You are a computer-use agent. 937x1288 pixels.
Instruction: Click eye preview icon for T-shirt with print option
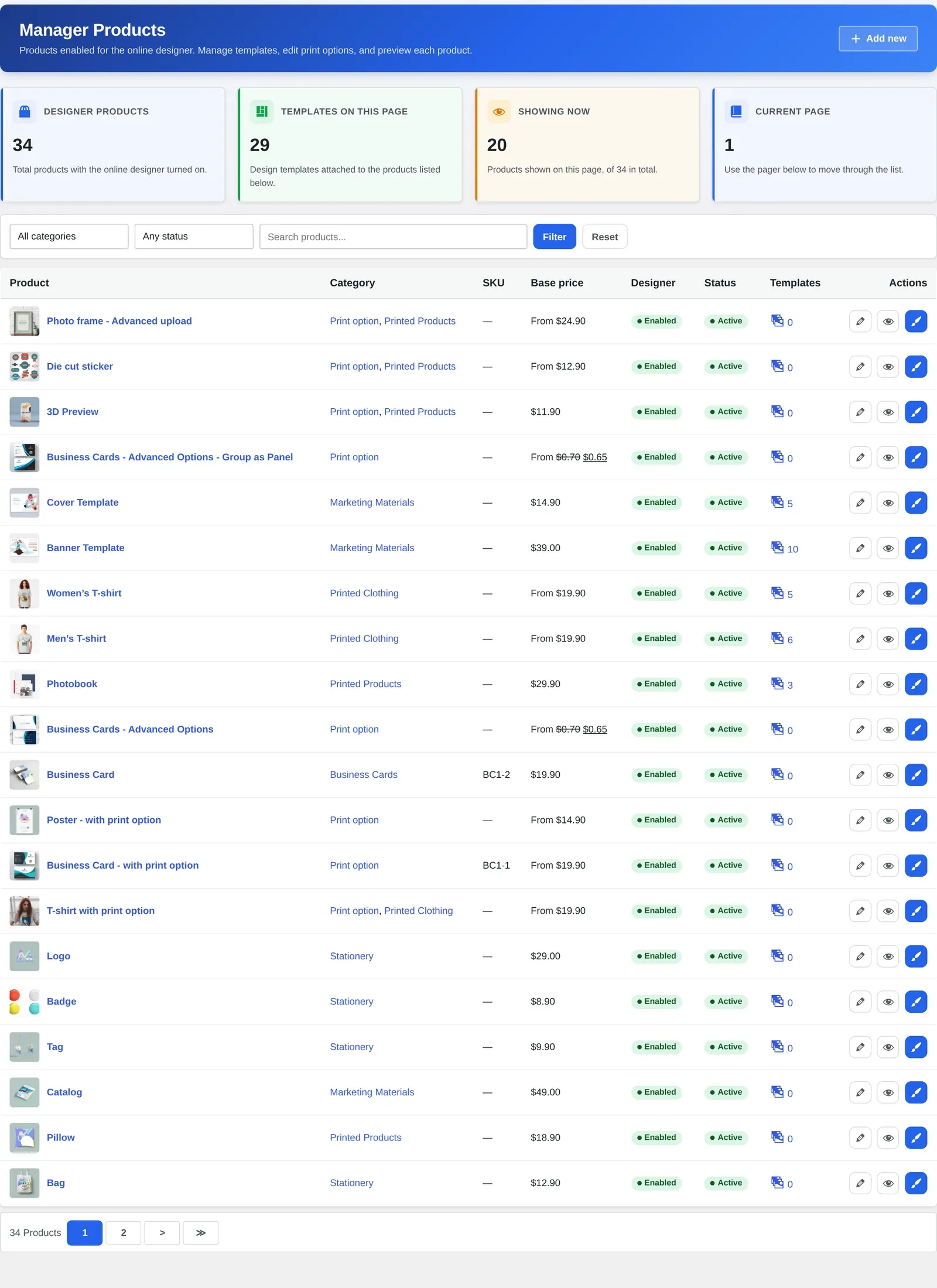point(888,911)
